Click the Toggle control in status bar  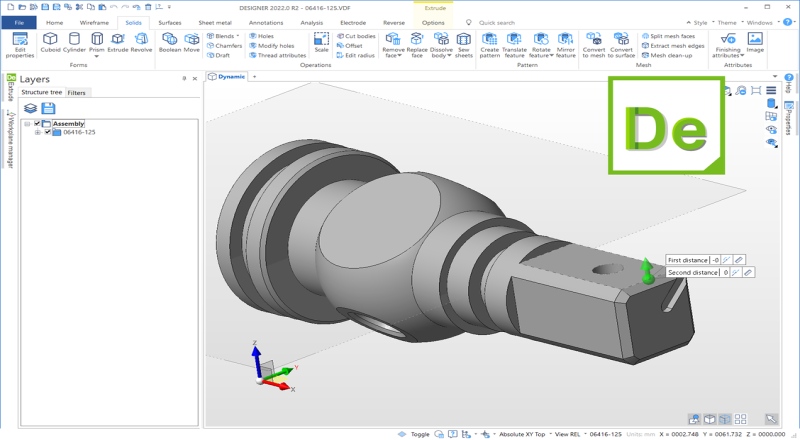[x=419, y=435]
